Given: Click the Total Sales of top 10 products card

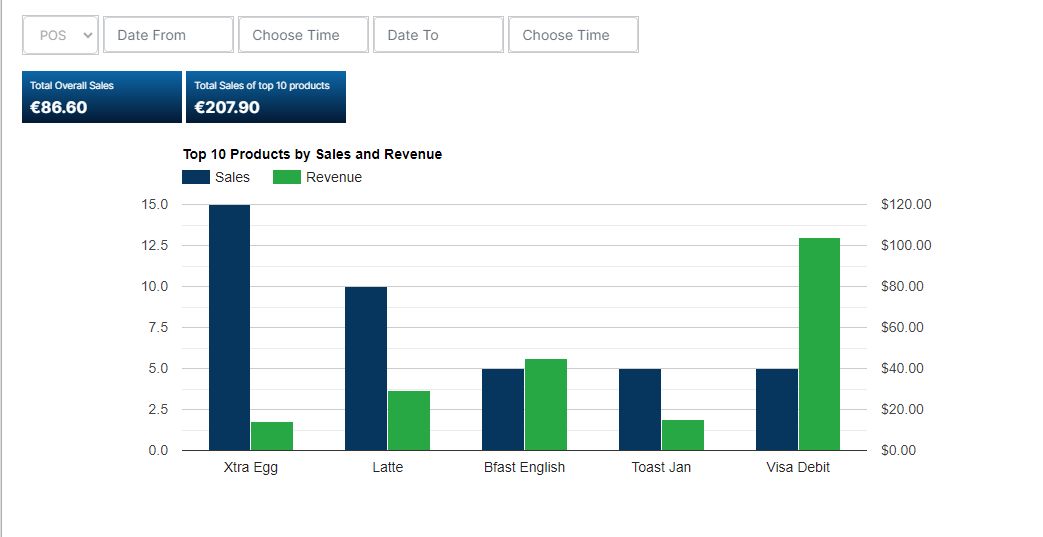Looking at the screenshot, I should (x=266, y=97).
